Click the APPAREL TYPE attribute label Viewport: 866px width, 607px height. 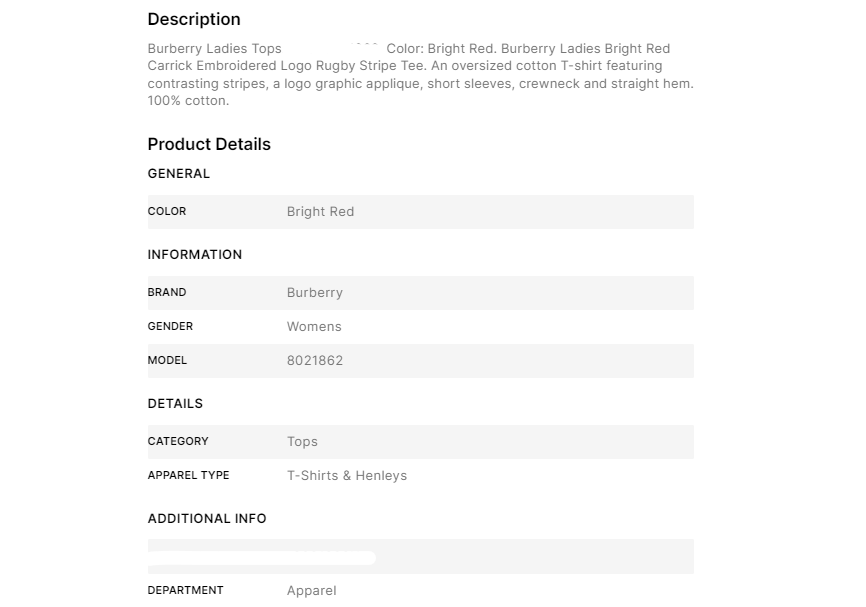[188, 476]
